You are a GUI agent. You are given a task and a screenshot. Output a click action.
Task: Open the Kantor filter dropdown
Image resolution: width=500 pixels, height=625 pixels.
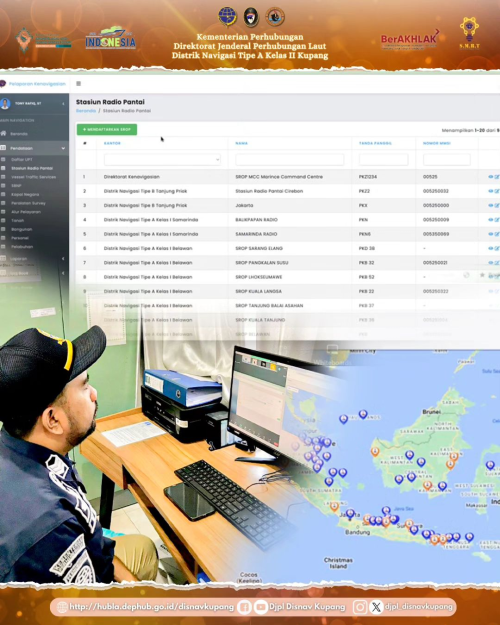tap(162, 159)
